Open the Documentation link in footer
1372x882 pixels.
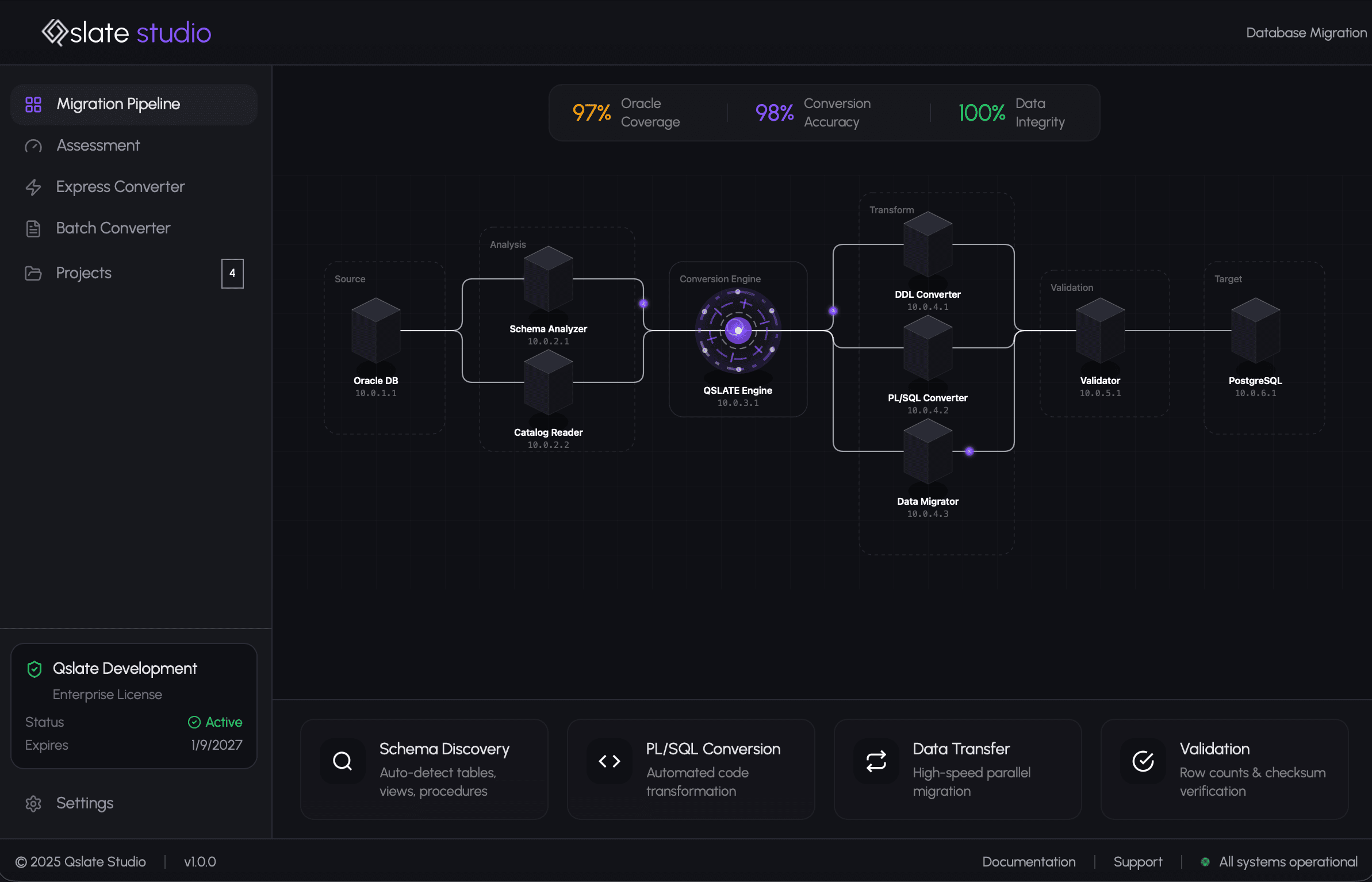click(x=1029, y=862)
